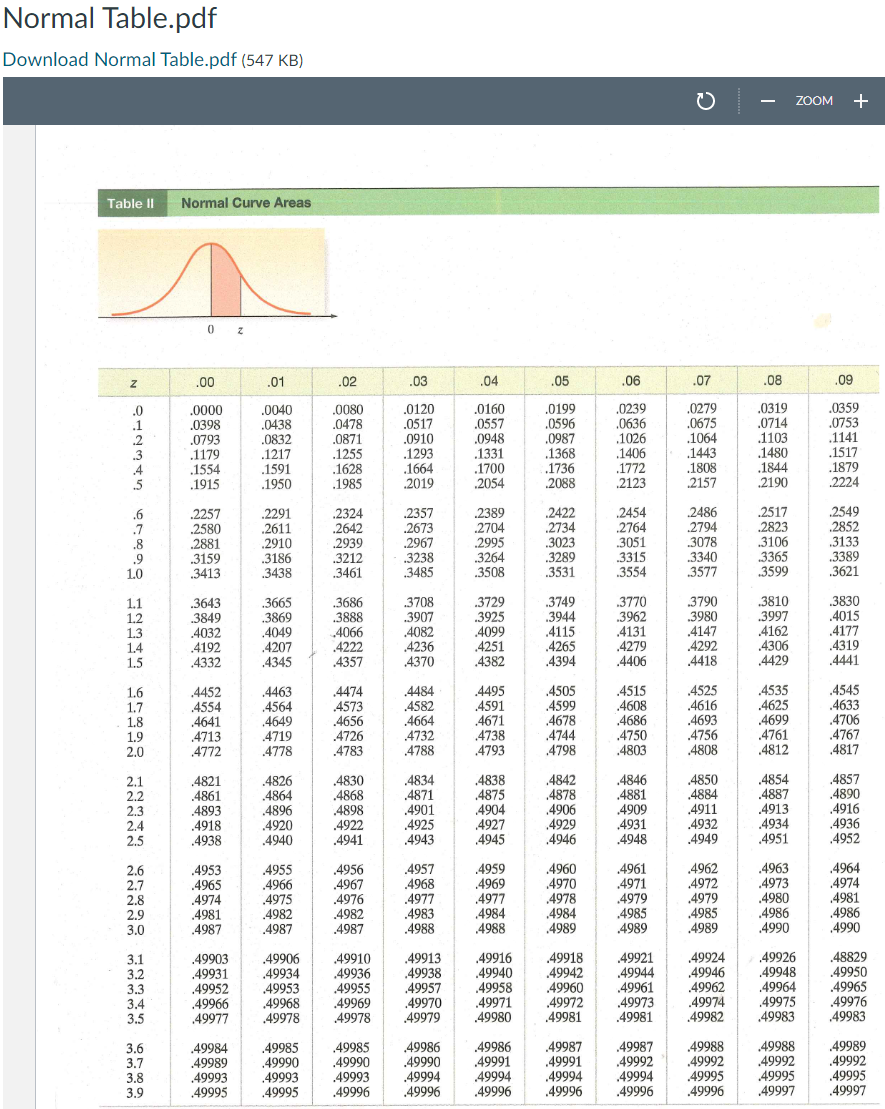Select the value .4236 in row 1.4
The image size is (885, 1109).
[x=419, y=647]
